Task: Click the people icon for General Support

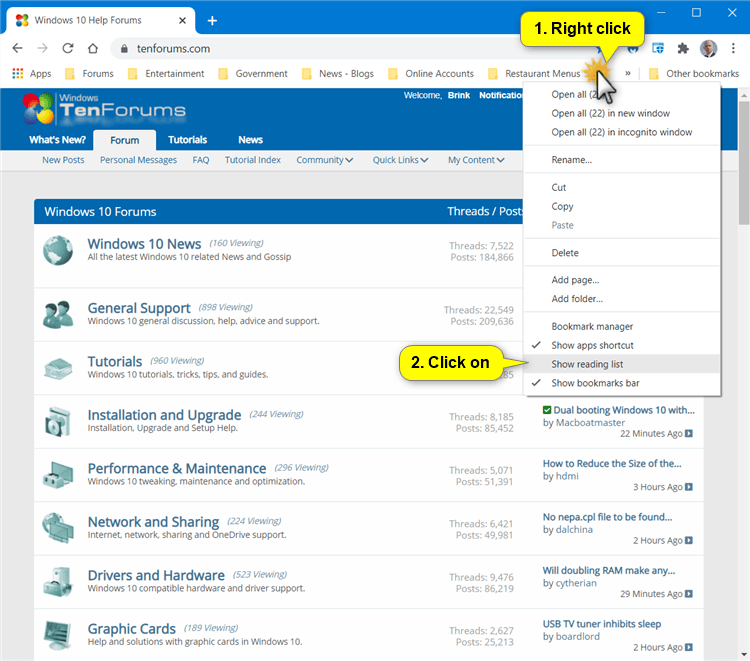Action: pyautogui.click(x=58, y=314)
